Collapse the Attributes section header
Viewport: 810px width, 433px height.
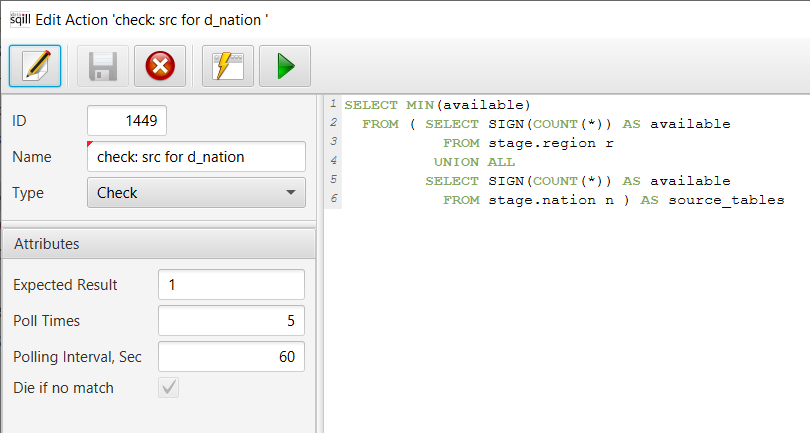(x=158, y=243)
